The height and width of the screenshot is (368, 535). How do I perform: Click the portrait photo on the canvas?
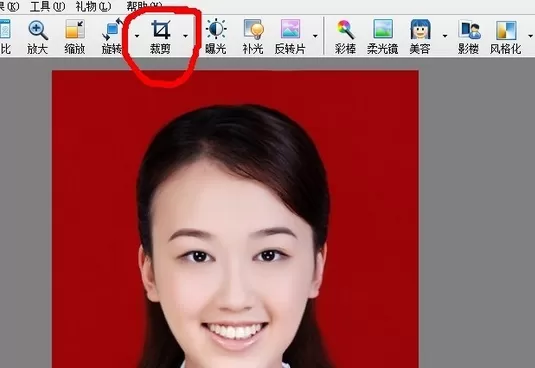tap(235, 219)
